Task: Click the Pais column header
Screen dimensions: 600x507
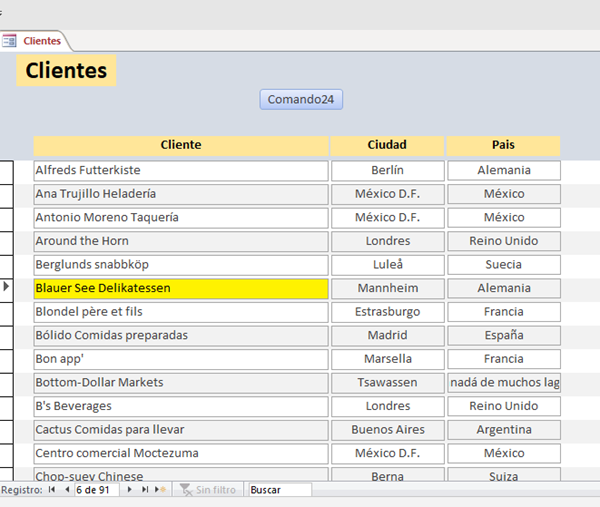Action: point(503,145)
